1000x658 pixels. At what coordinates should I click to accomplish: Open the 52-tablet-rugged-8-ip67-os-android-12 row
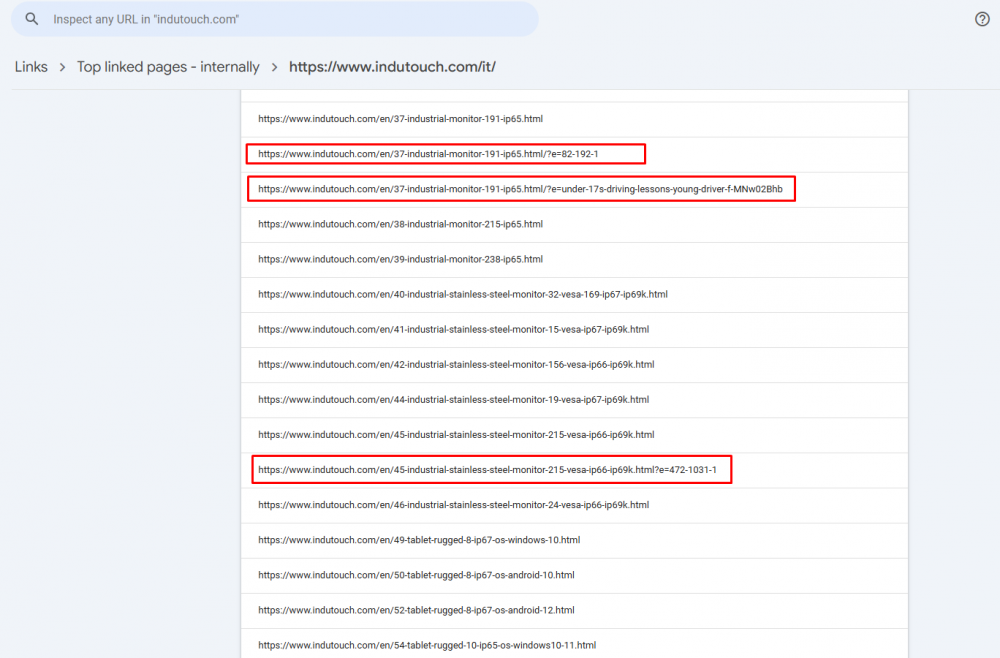point(575,610)
